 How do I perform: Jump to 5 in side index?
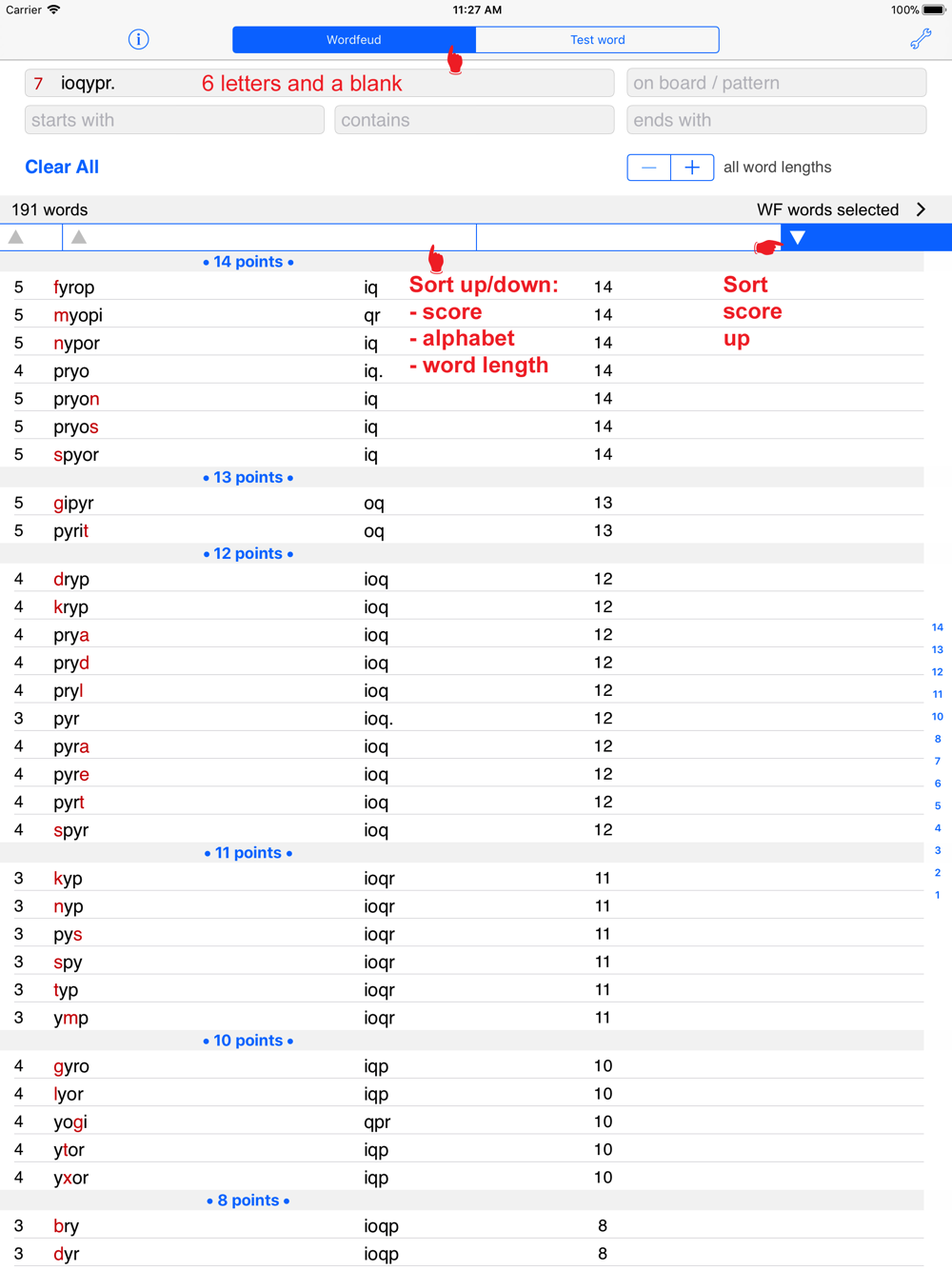[938, 805]
